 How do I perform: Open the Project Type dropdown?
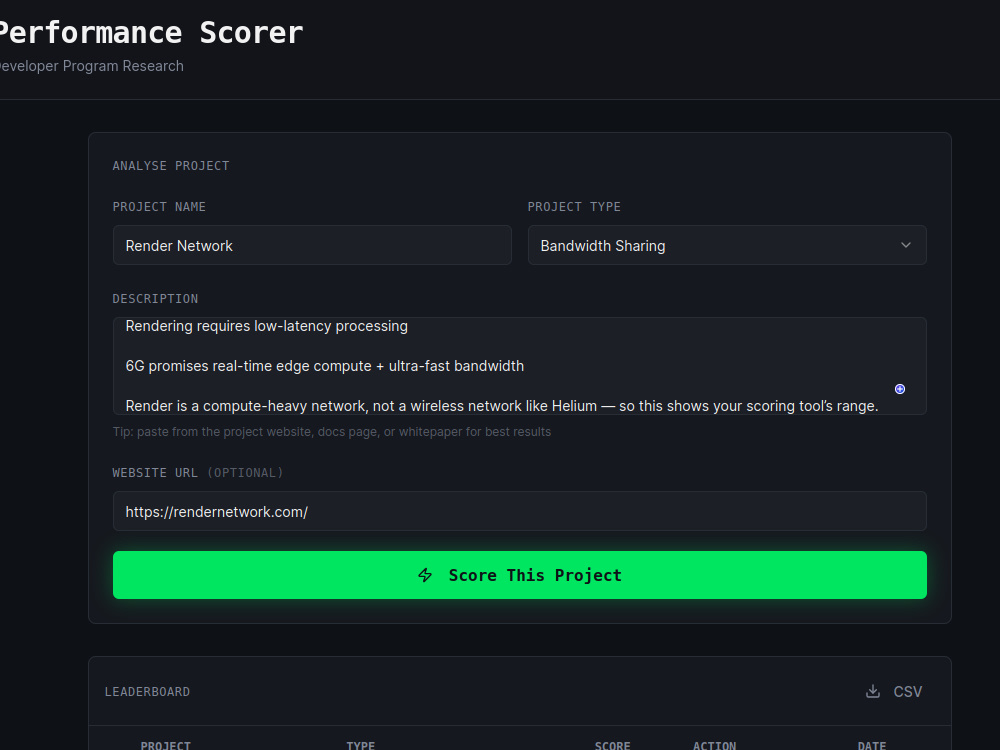pyautogui.click(x=727, y=245)
